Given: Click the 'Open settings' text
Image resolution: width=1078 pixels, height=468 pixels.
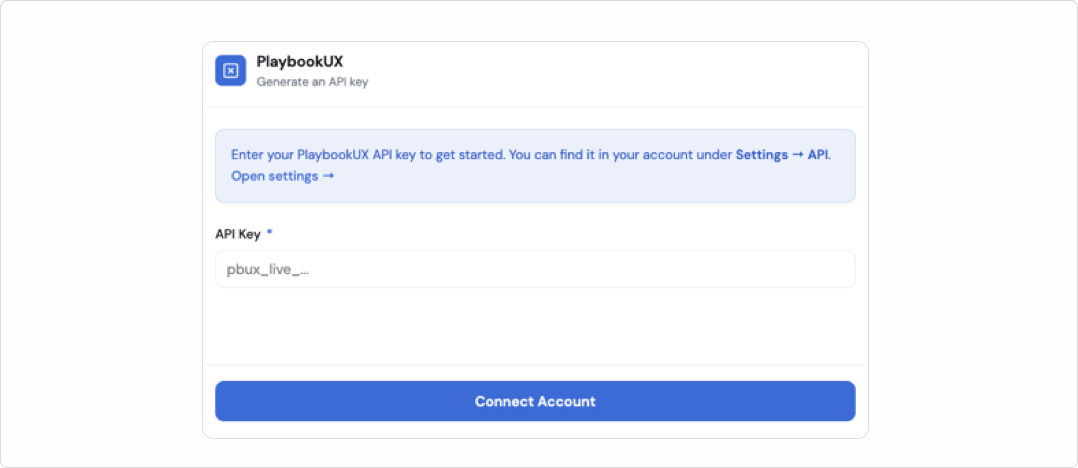Looking at the screenshot, I should point(274,176).
